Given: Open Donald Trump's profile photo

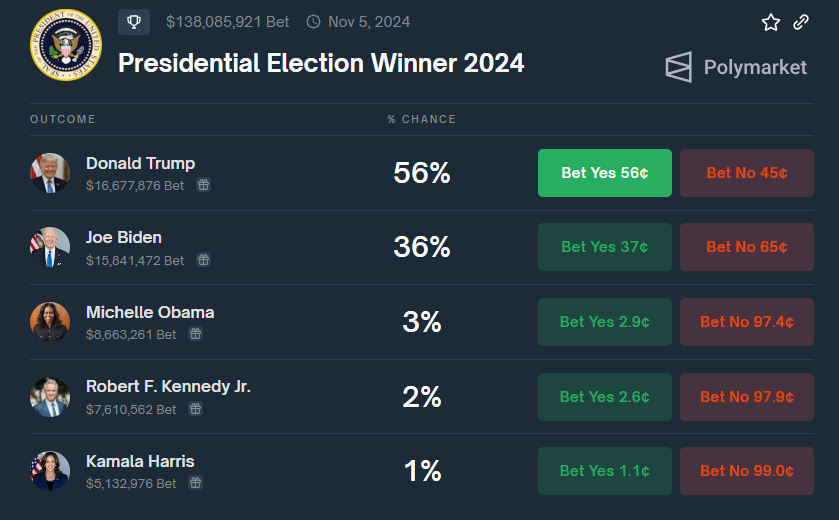Looking at the screenshot, I should point(50,173).
